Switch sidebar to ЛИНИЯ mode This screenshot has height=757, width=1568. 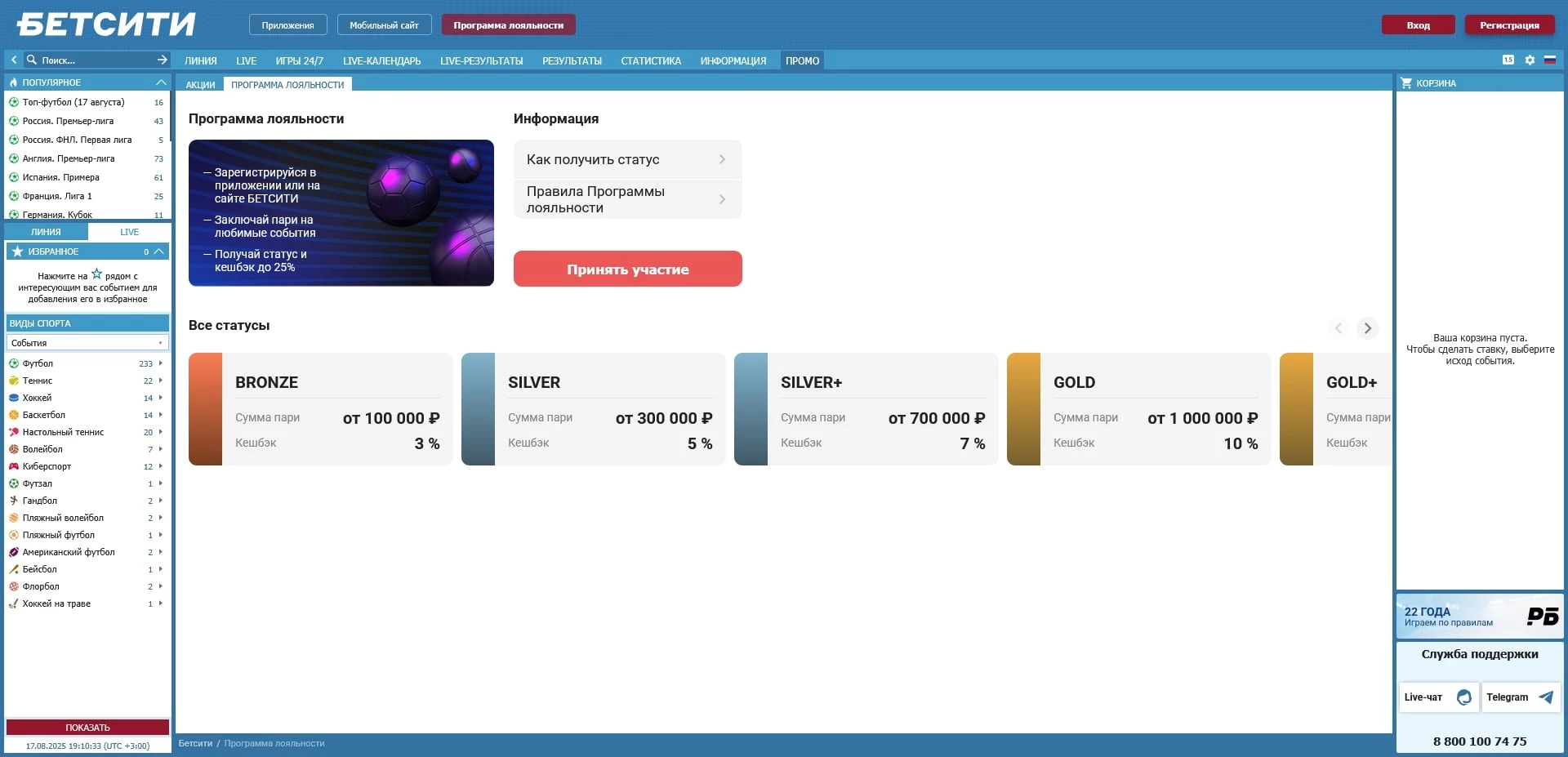[46, 232]
